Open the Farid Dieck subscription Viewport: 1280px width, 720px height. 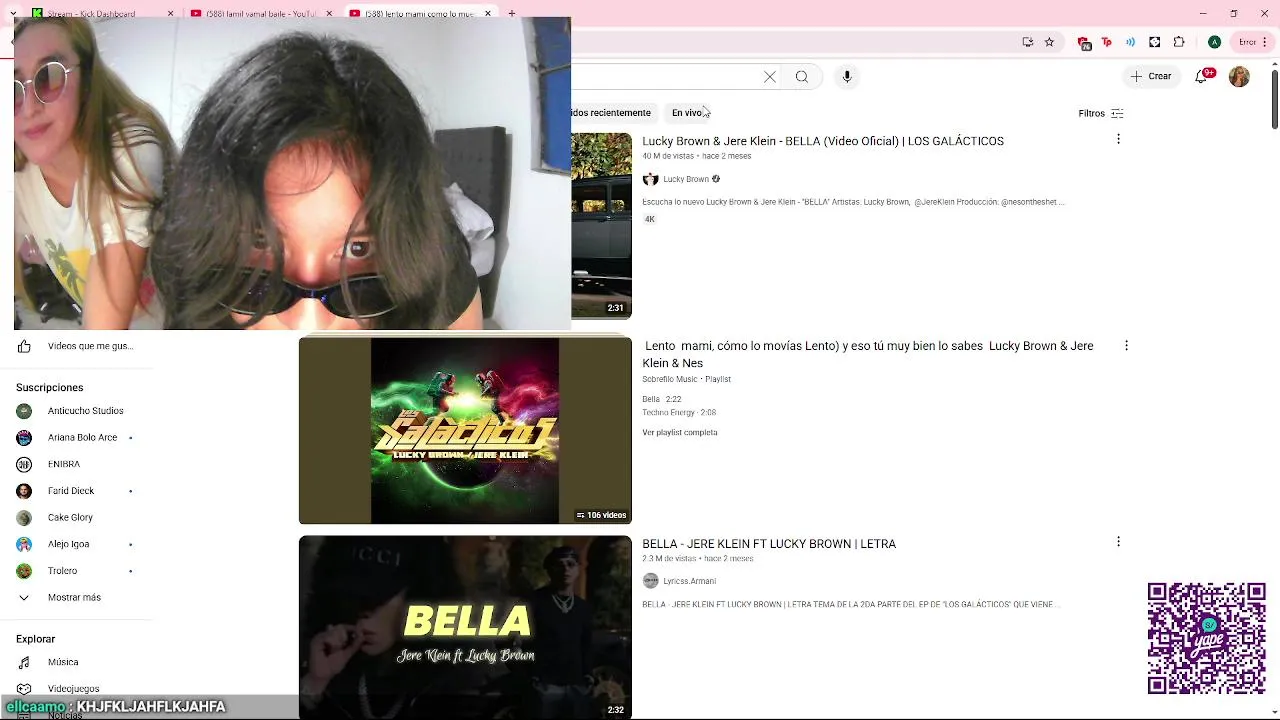(76, 491)
